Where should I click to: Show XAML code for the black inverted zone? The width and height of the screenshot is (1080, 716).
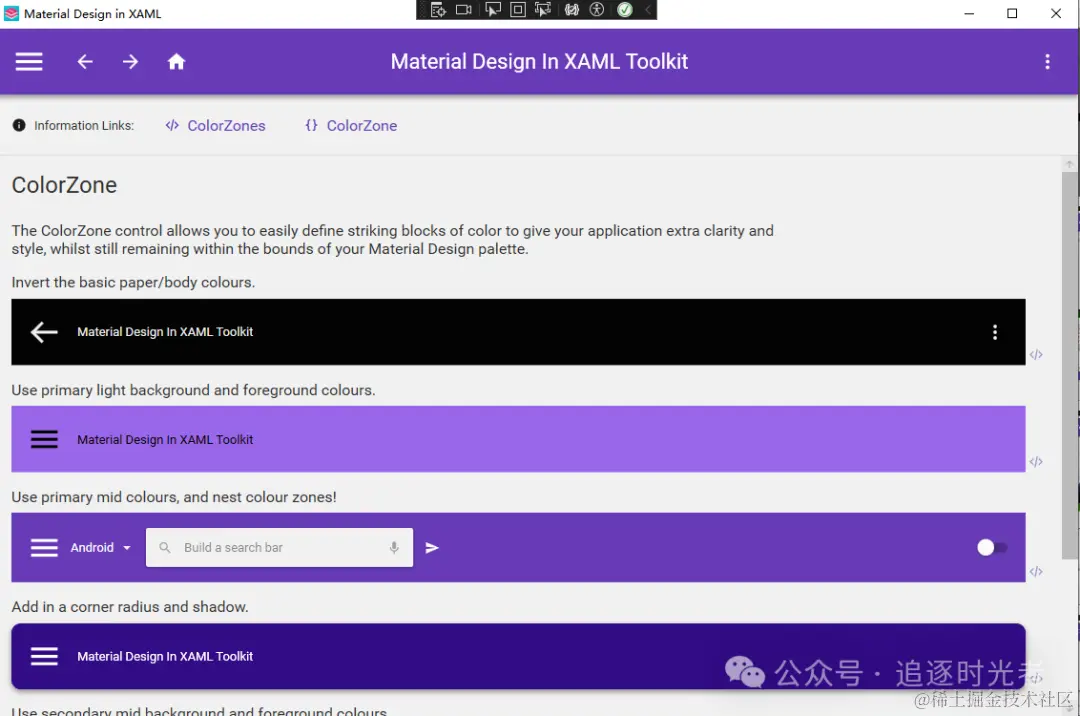tap(1036, 355)
